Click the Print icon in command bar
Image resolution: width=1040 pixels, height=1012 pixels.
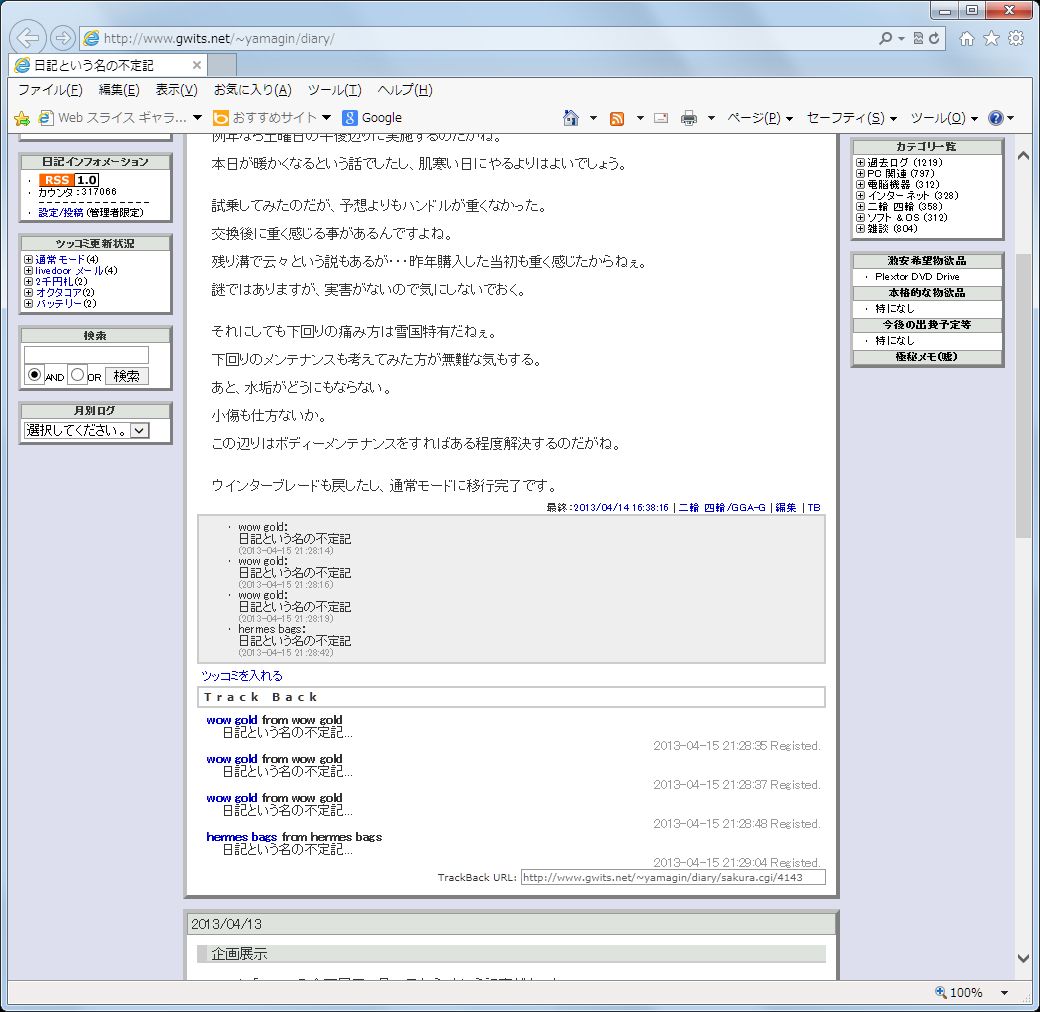(x=689, y=118)
